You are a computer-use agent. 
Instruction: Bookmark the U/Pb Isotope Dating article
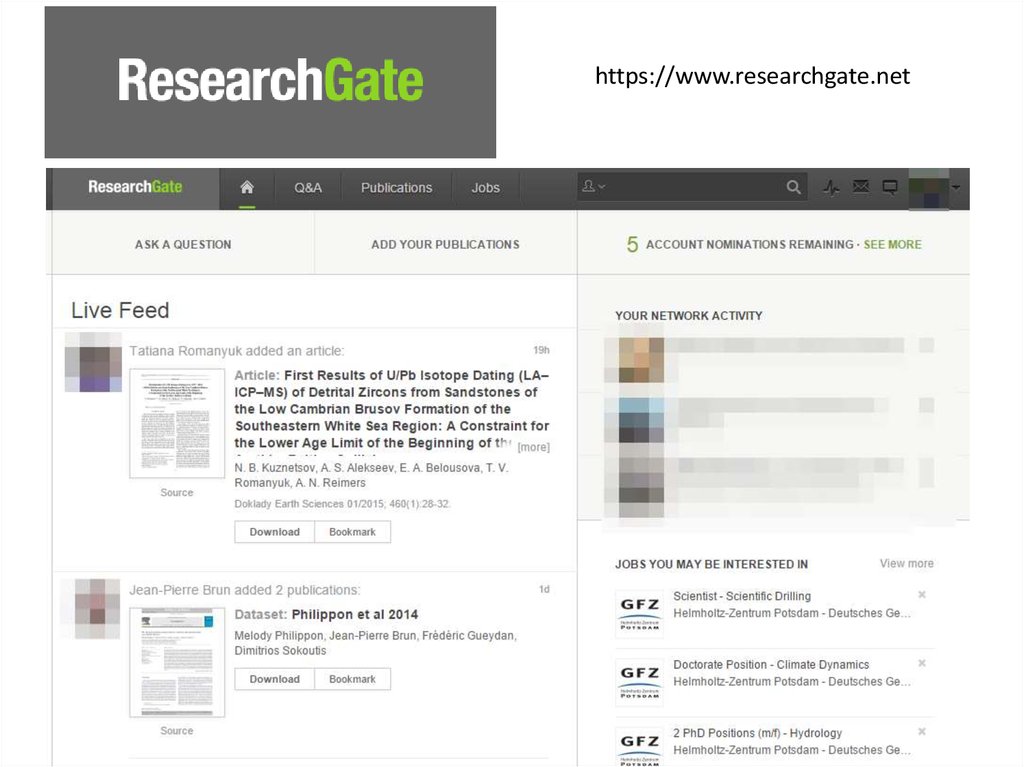tap(352, 532)
